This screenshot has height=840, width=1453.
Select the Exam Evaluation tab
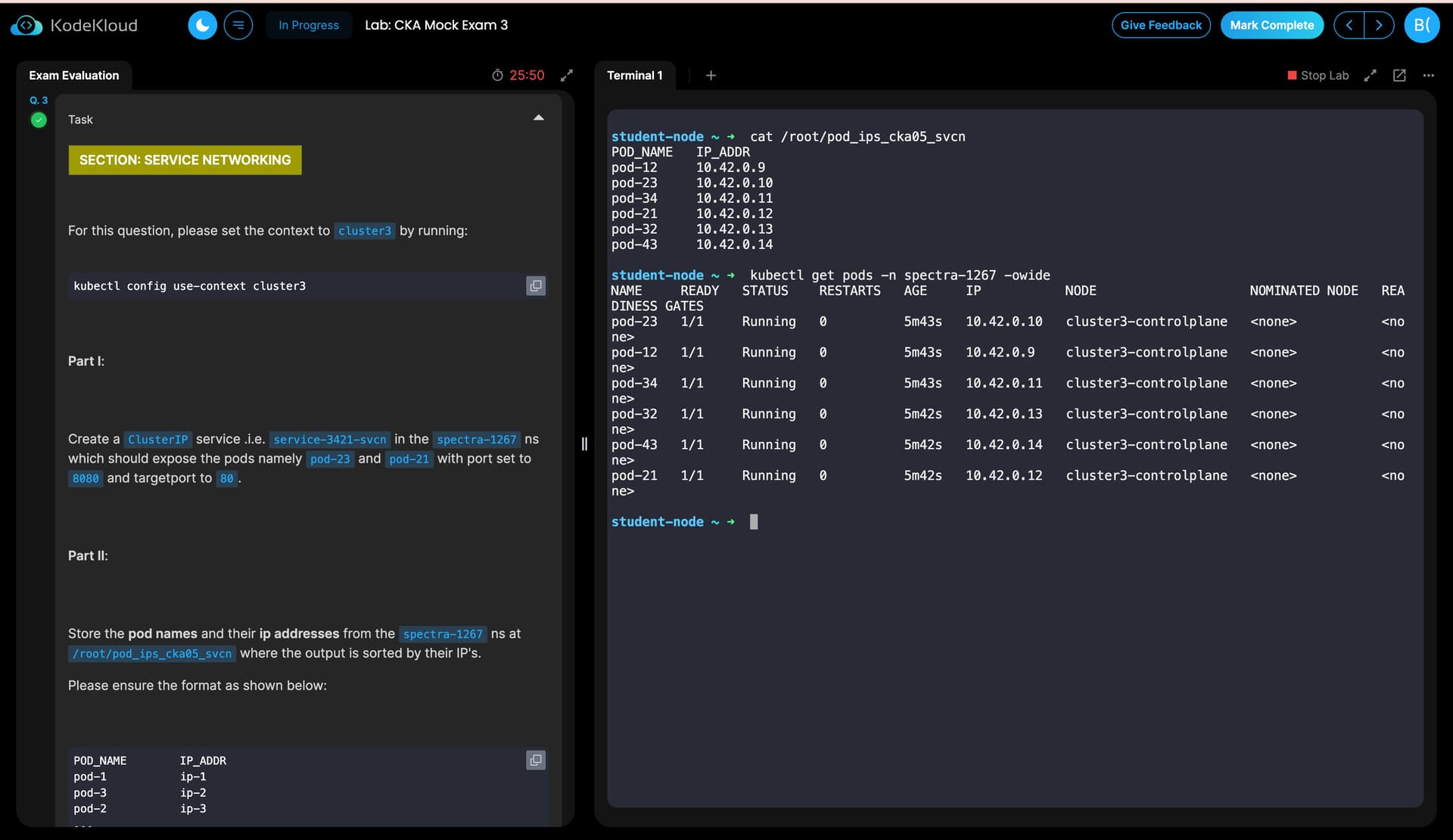(x=74, y=76)
